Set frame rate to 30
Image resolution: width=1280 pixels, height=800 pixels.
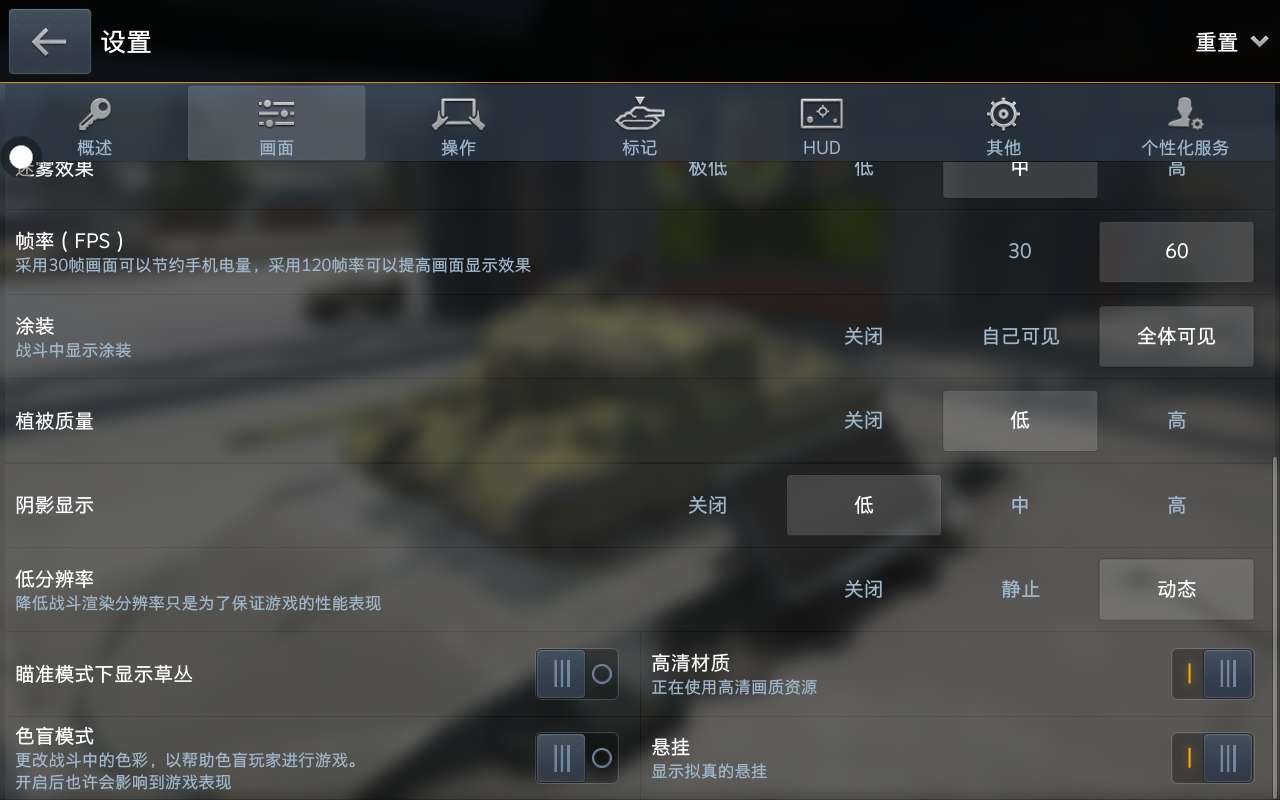(x=1020, y=251)
